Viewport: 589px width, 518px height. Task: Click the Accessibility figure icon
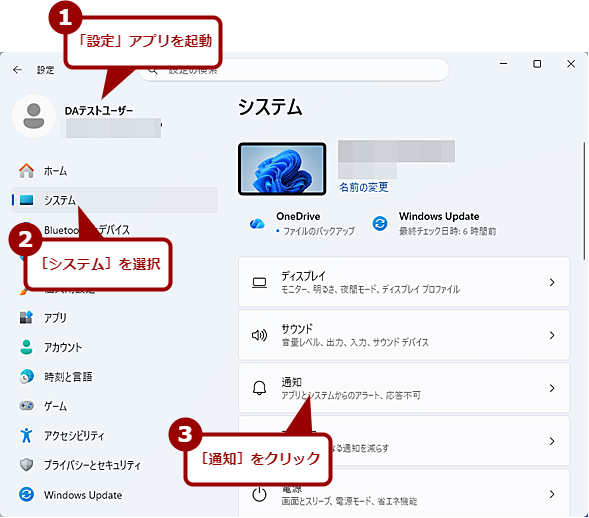pos(26,435)
